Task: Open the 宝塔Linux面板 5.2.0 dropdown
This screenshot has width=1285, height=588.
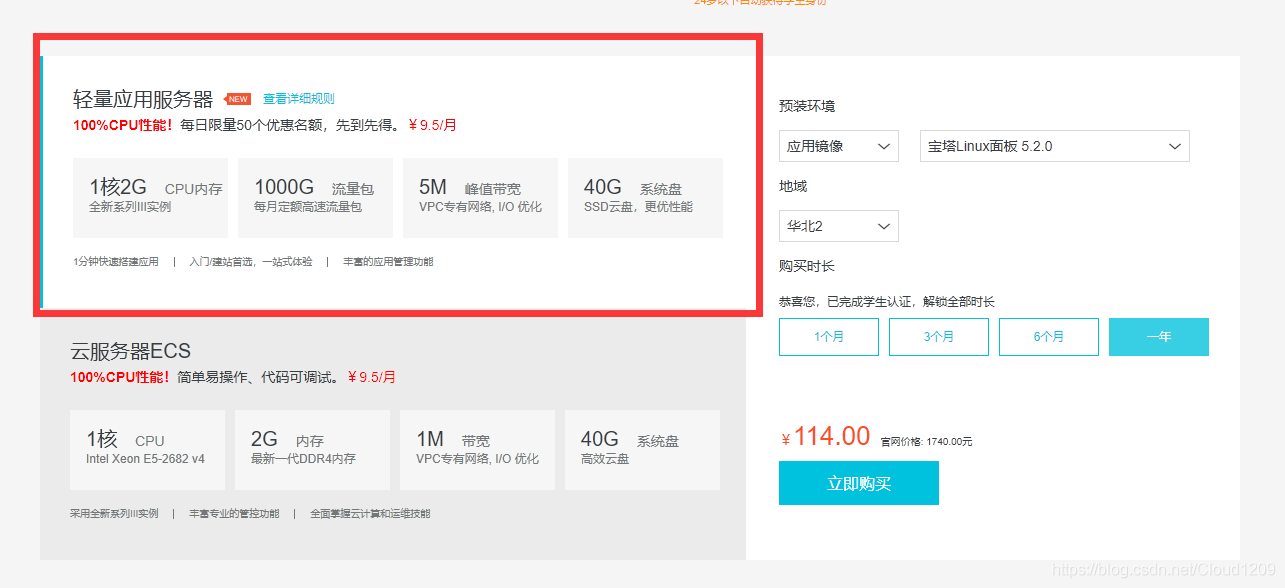Action: [1054, 146]
